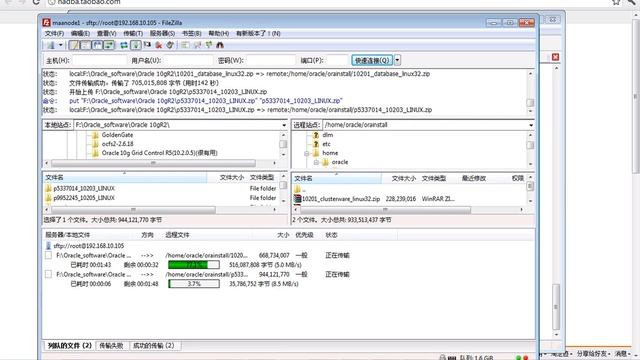Select queued transfer of size 668,734,007
This screenshot has width=640, height=360.
click(x=274, y=256)
